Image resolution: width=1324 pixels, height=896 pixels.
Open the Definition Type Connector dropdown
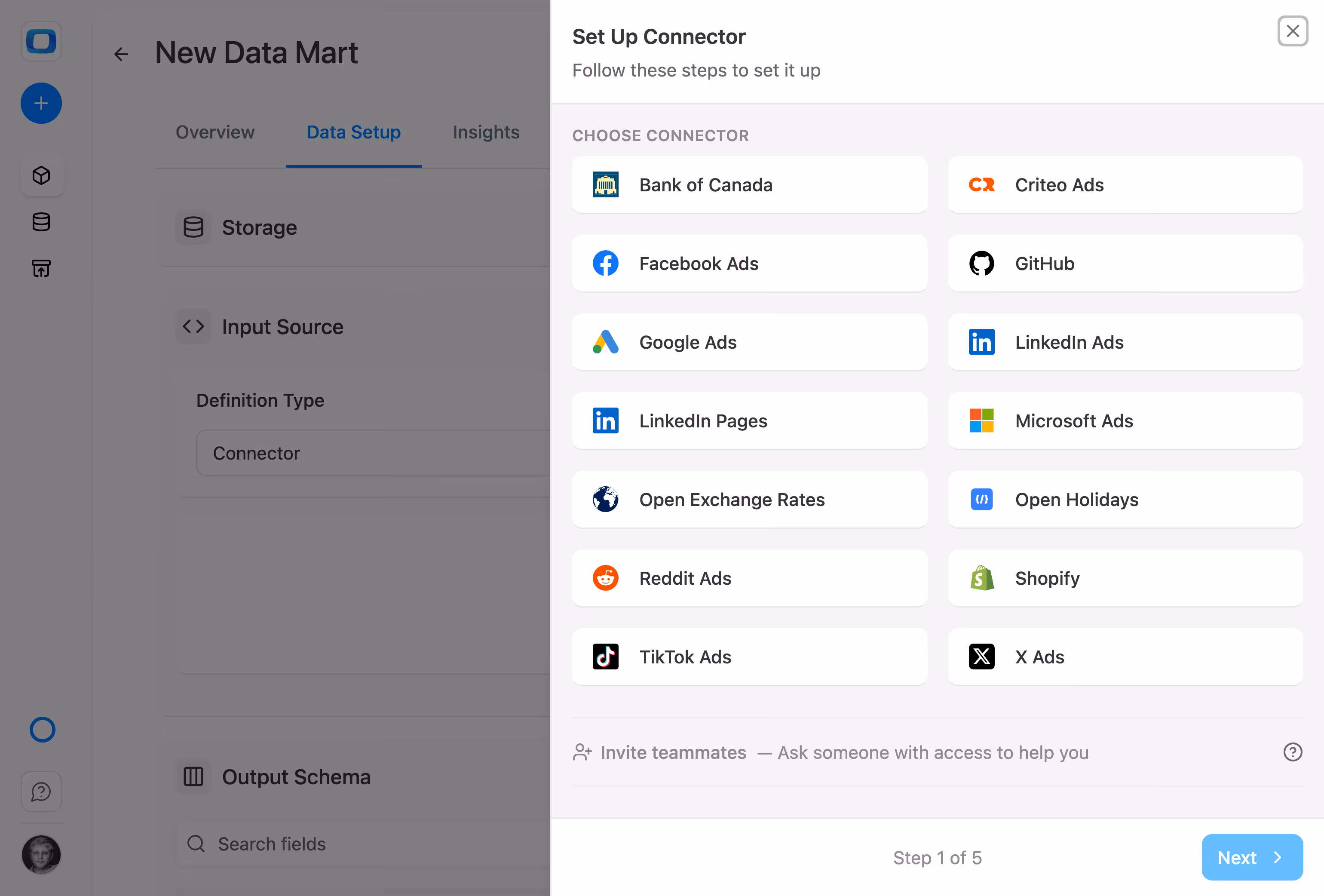click(373, 453)
